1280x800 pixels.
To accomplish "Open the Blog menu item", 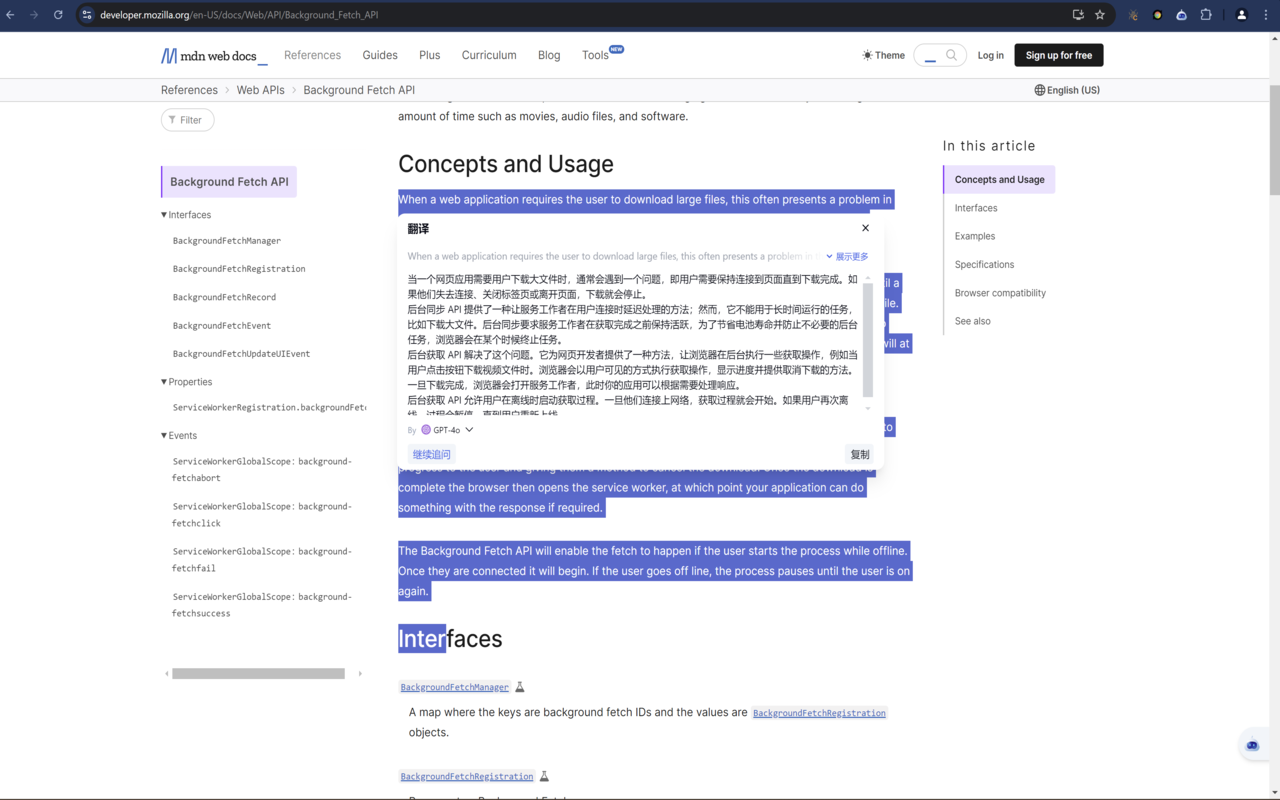I will coord(549,55).
